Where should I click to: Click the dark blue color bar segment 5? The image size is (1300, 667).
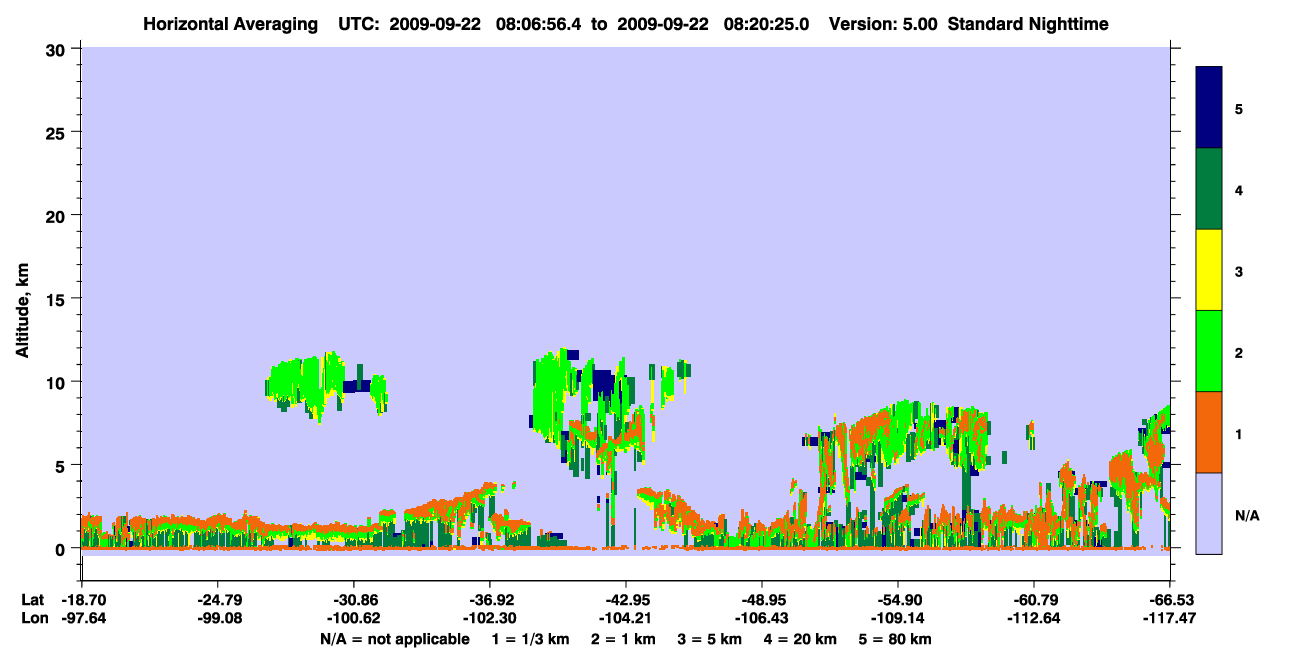1209,108
